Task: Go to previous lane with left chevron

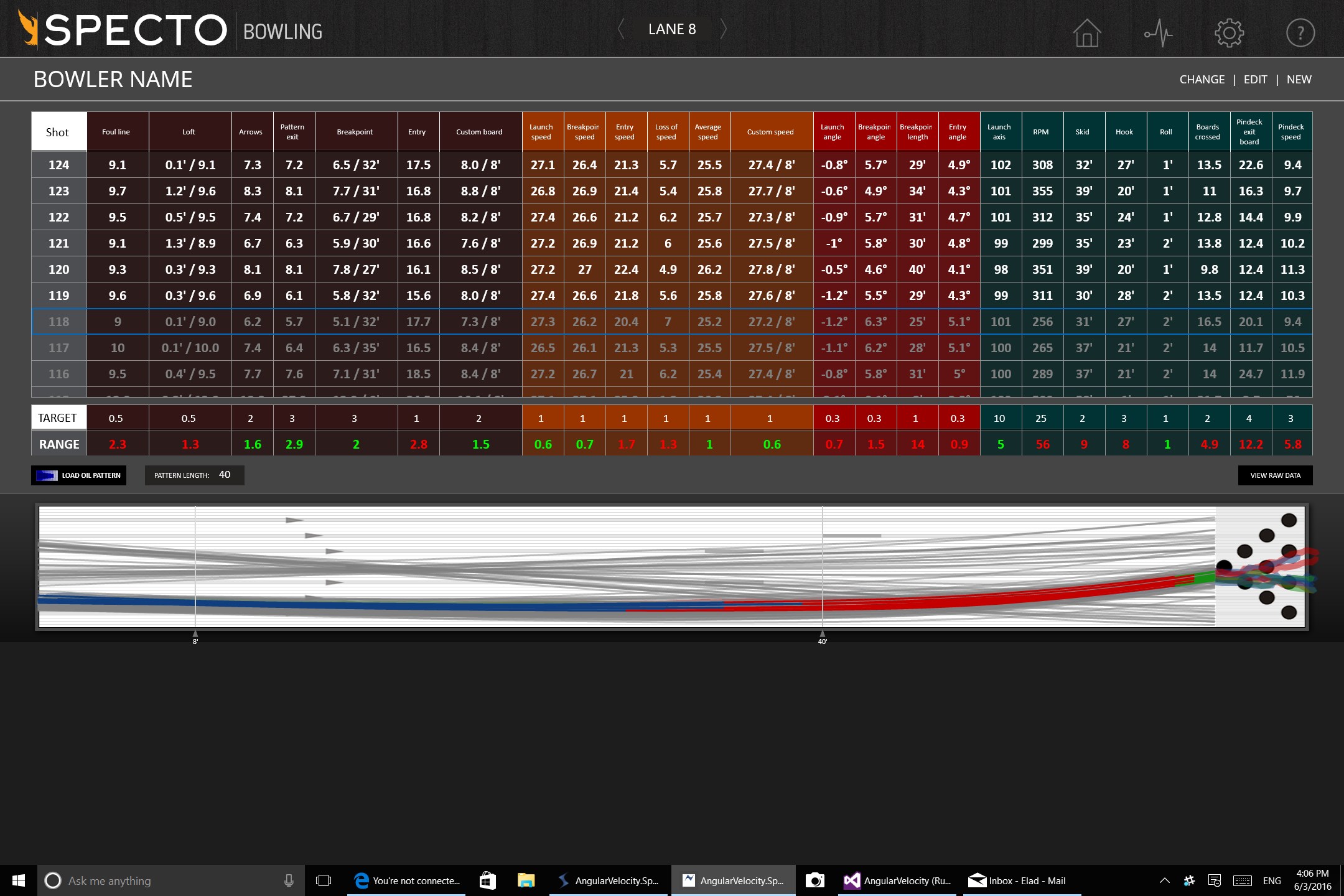Action: tap(620, 29)
